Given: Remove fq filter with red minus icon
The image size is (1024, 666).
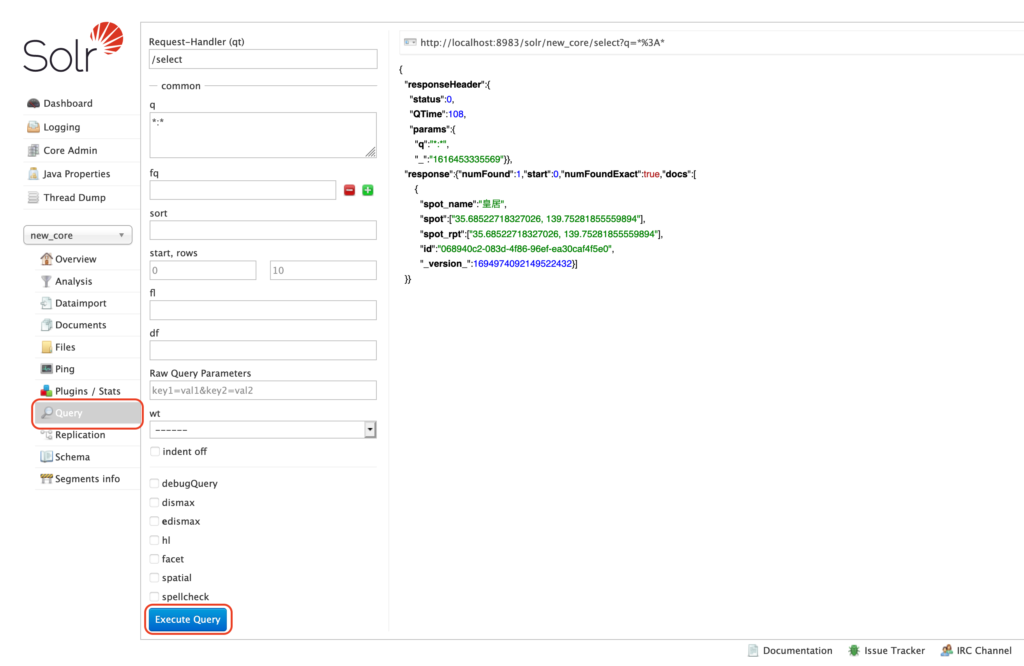Looking at the screenshot, I should click(349, 190).
